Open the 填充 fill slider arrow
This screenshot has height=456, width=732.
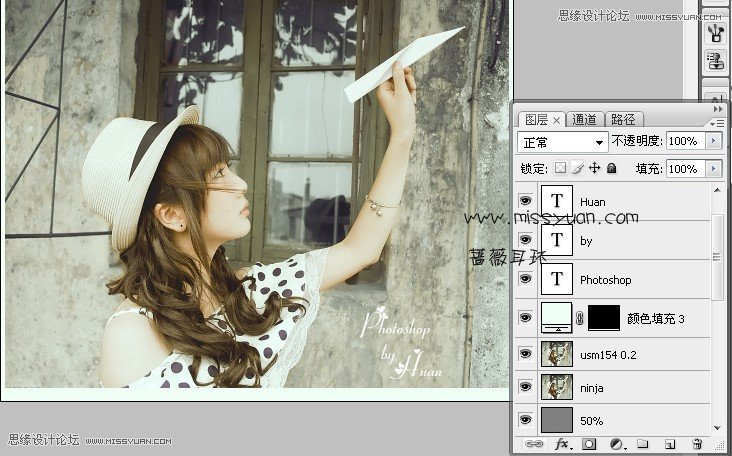[x=713, y=168]
